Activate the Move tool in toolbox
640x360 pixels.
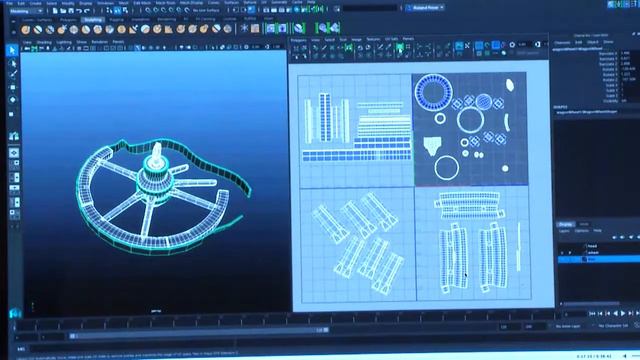(13, 87)
